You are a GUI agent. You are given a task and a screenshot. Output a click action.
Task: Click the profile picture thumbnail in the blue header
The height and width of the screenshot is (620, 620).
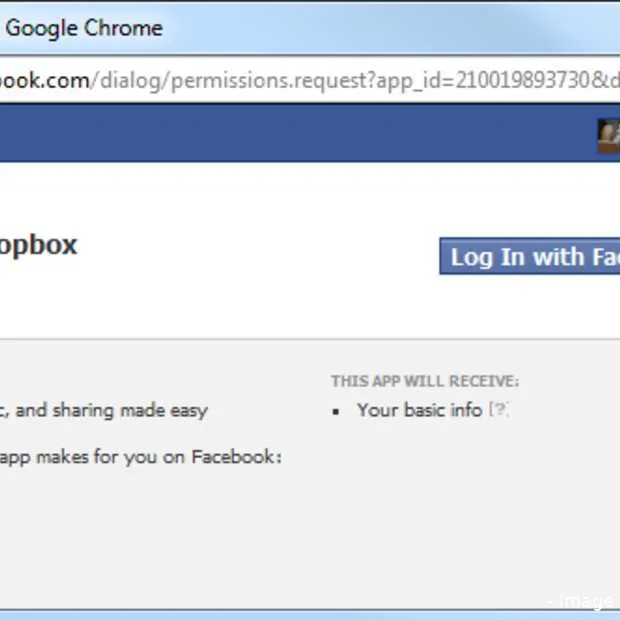pos(609,136)
